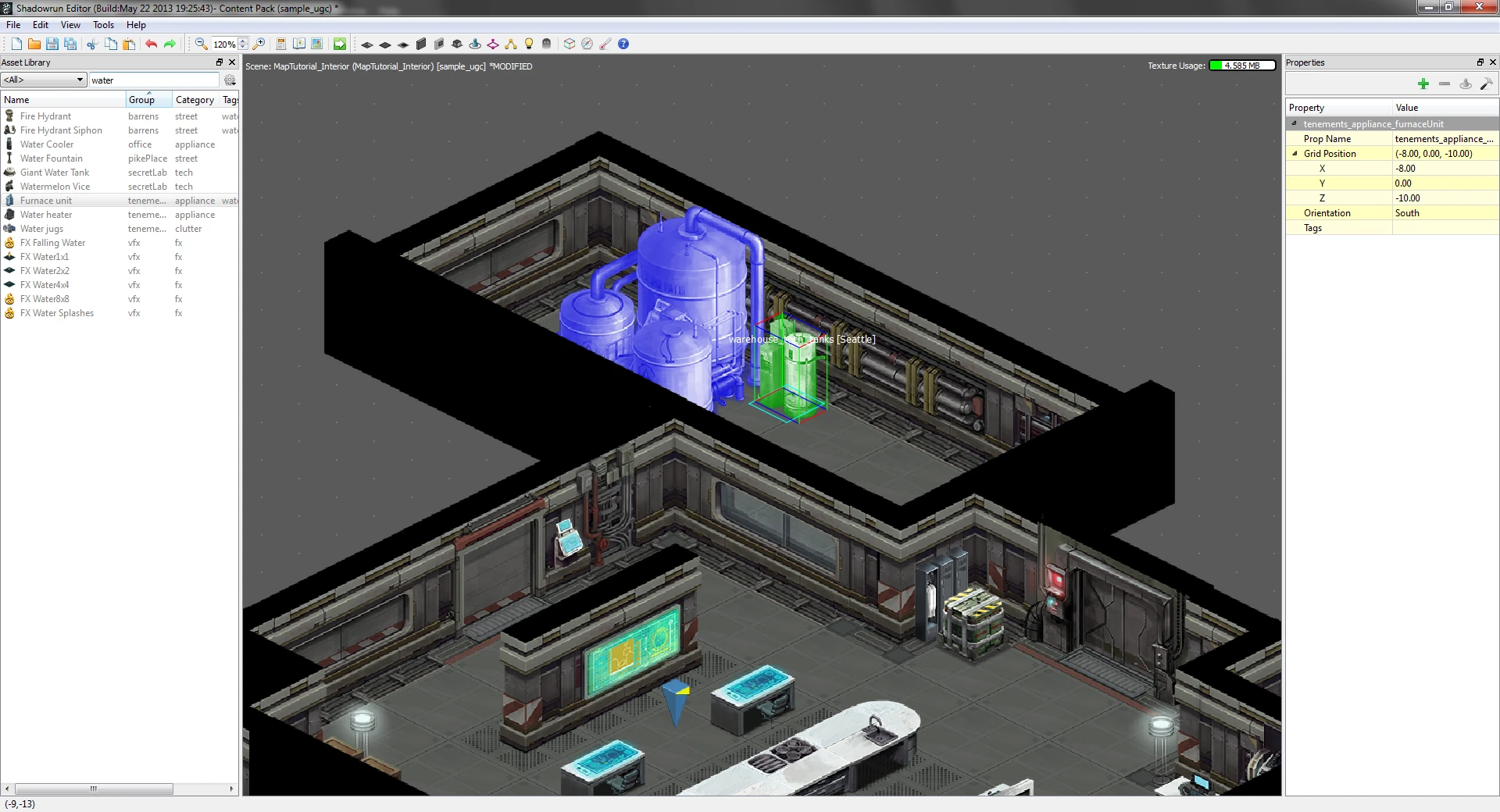This screenshot has width=1500, height=812.
Task: Open help with blue question icon
Action: tap(623, 45)
